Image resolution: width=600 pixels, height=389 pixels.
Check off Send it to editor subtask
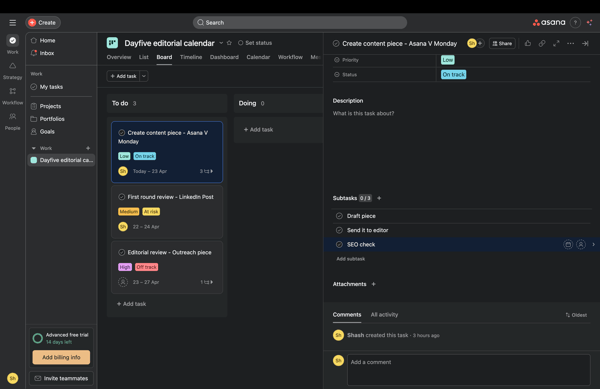pos(339,230)
